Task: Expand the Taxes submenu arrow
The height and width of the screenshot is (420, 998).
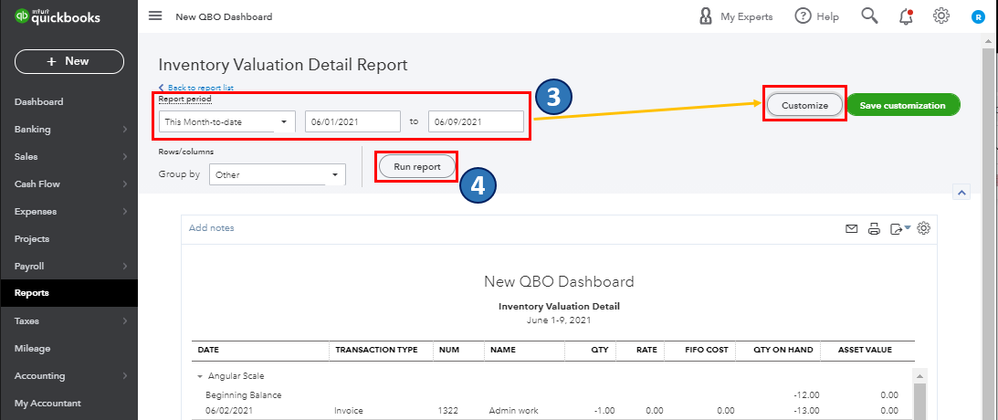Action: tap(125, 321)
